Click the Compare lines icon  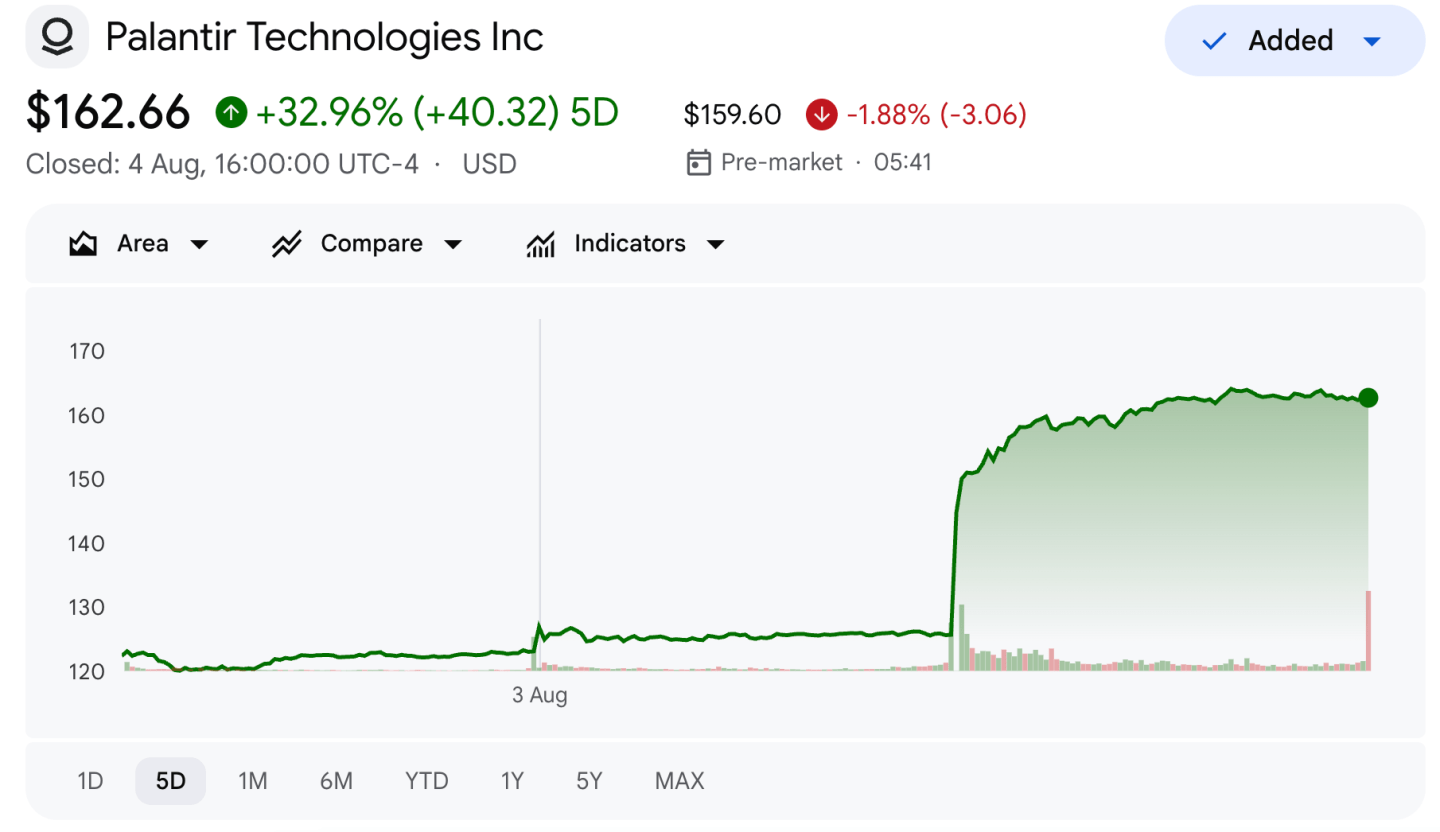(x=287, y=244)
